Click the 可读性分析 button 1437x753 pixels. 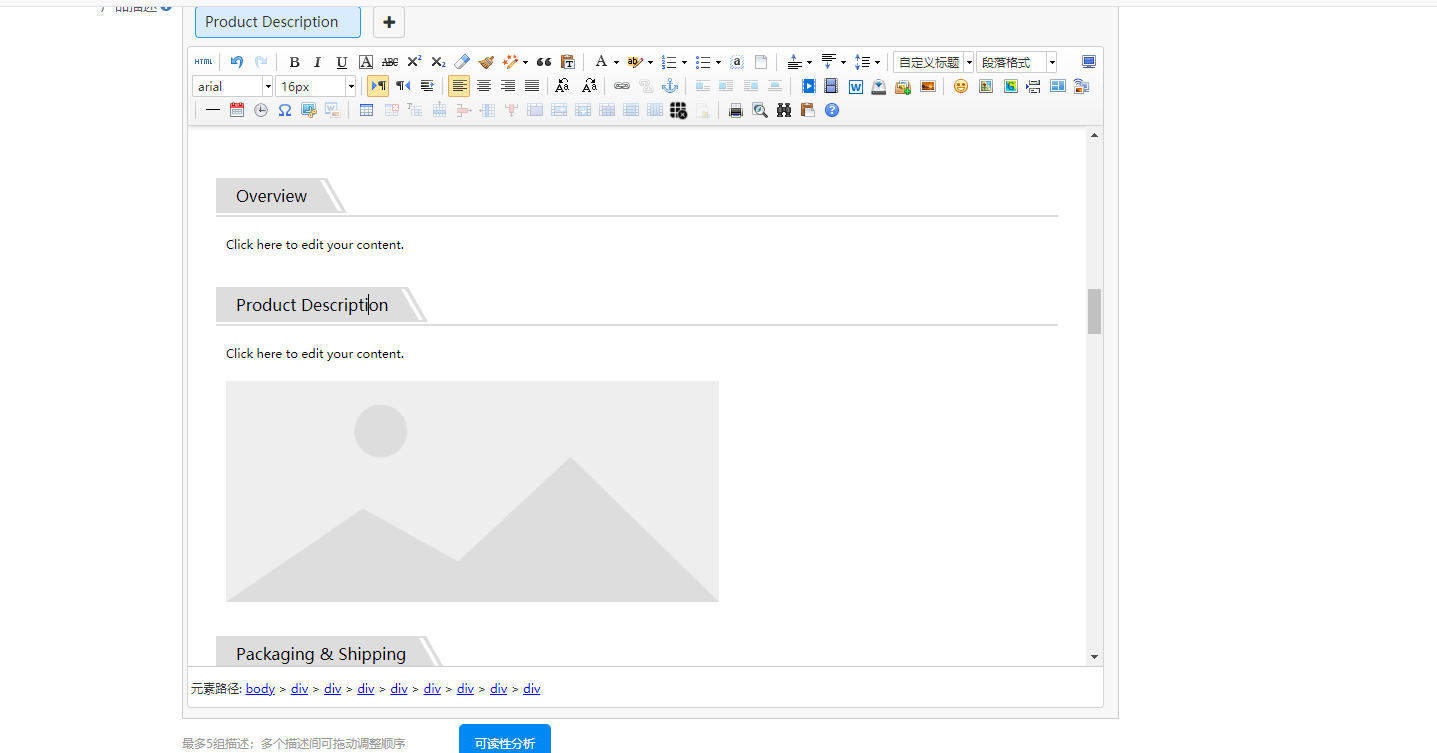(x=504, y=742)
